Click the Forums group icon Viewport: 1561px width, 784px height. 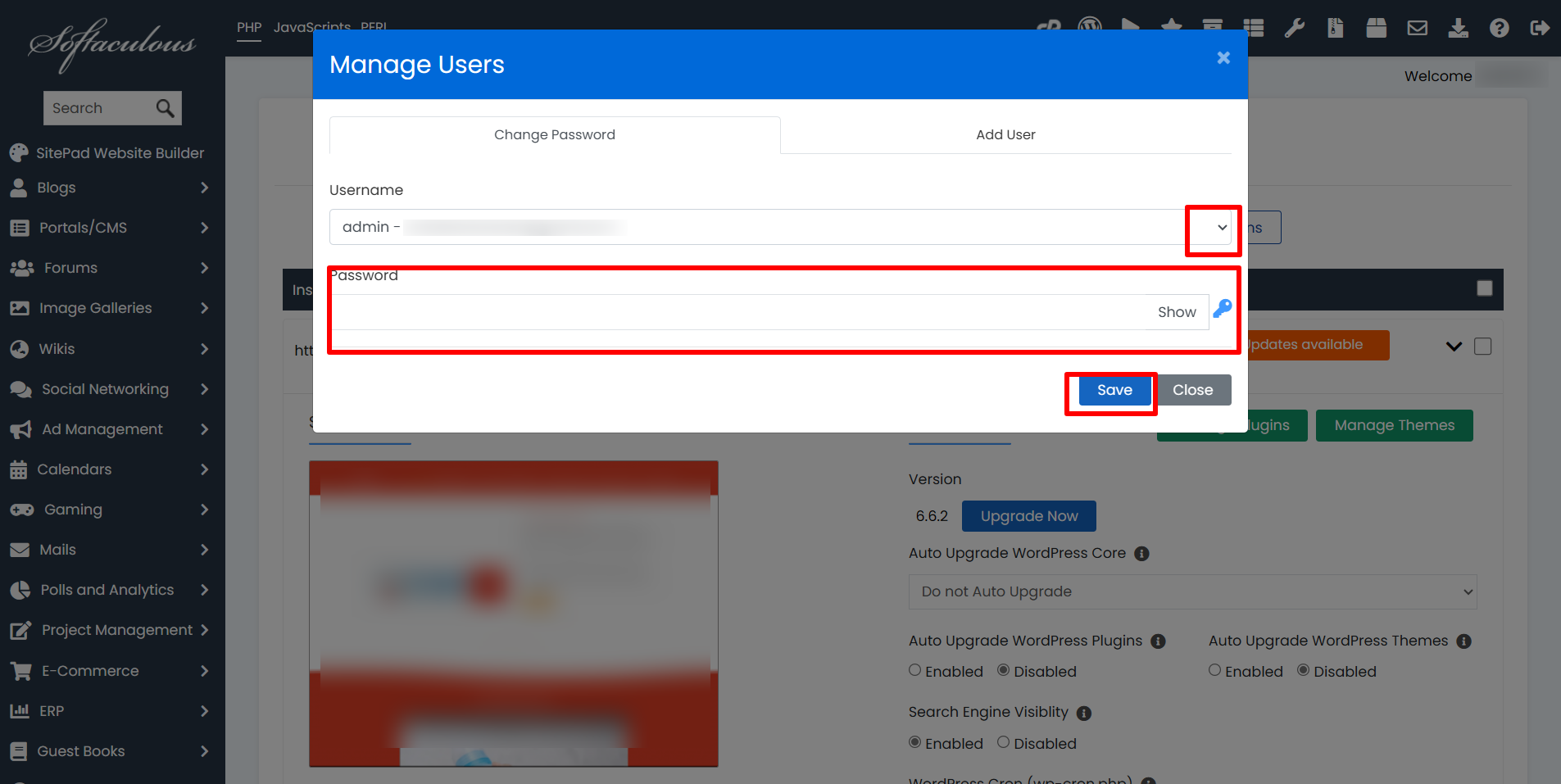(x=21, y=268)
